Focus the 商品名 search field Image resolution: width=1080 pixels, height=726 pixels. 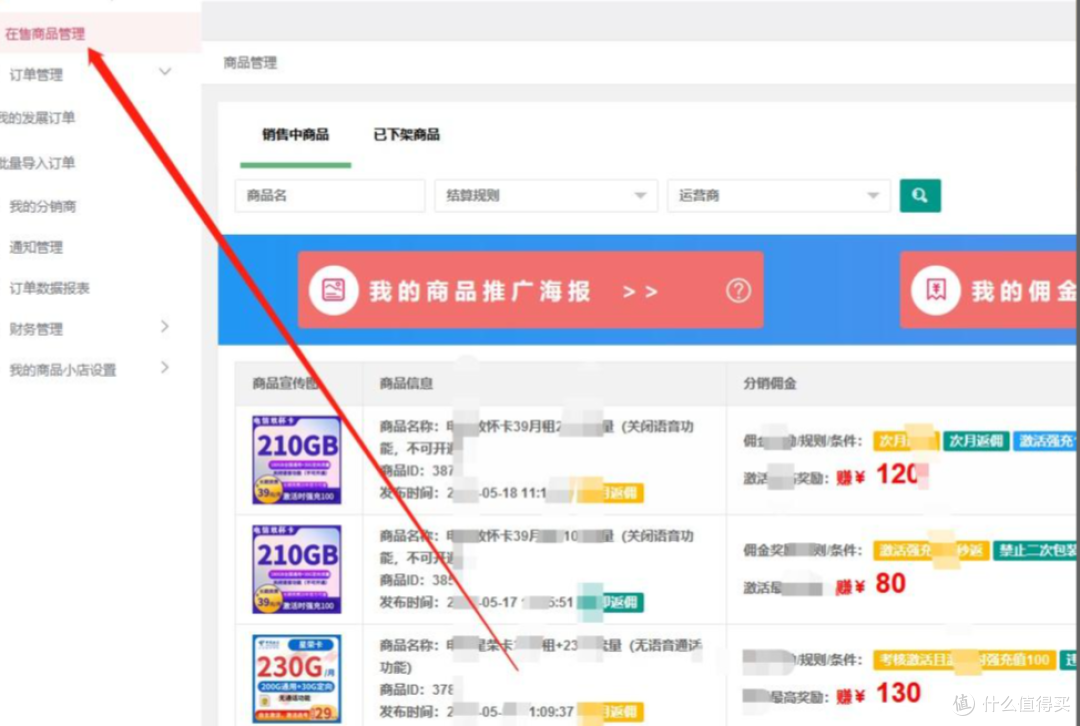(330, 196)
